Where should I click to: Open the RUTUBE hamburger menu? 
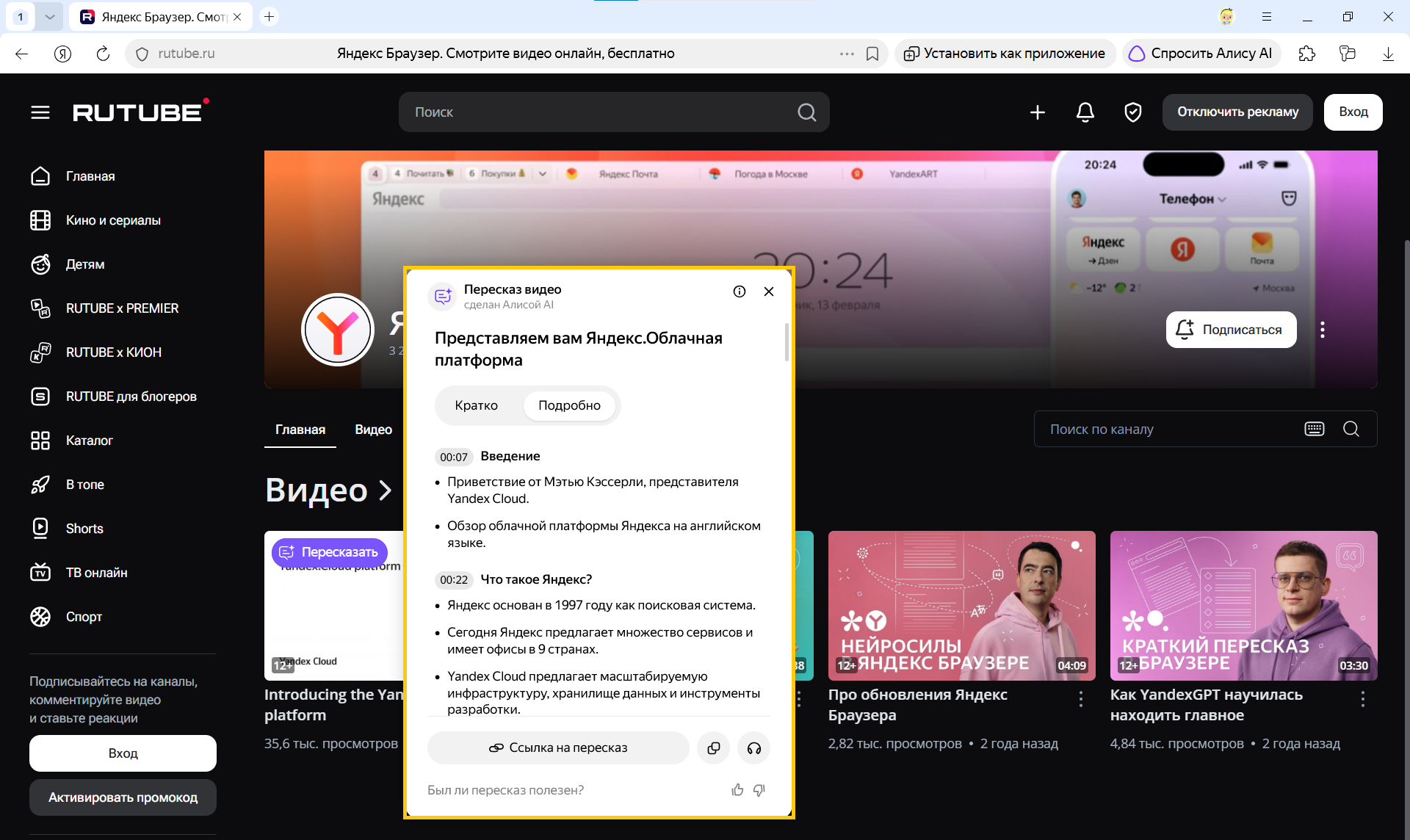(x=40, y=112)
